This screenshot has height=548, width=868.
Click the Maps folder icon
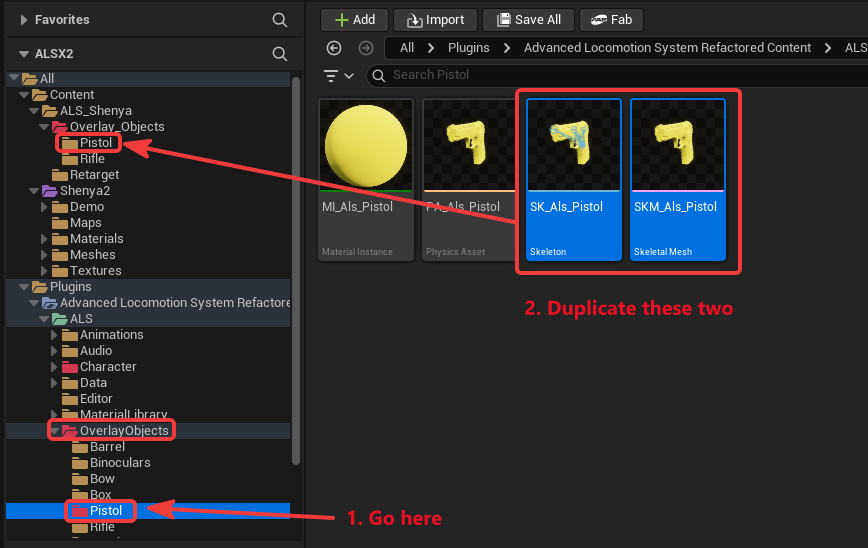pos(60,223)
